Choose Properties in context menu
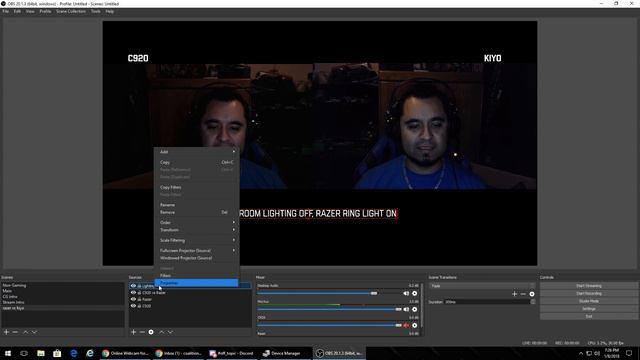640x360 pixels. (196, 283)
